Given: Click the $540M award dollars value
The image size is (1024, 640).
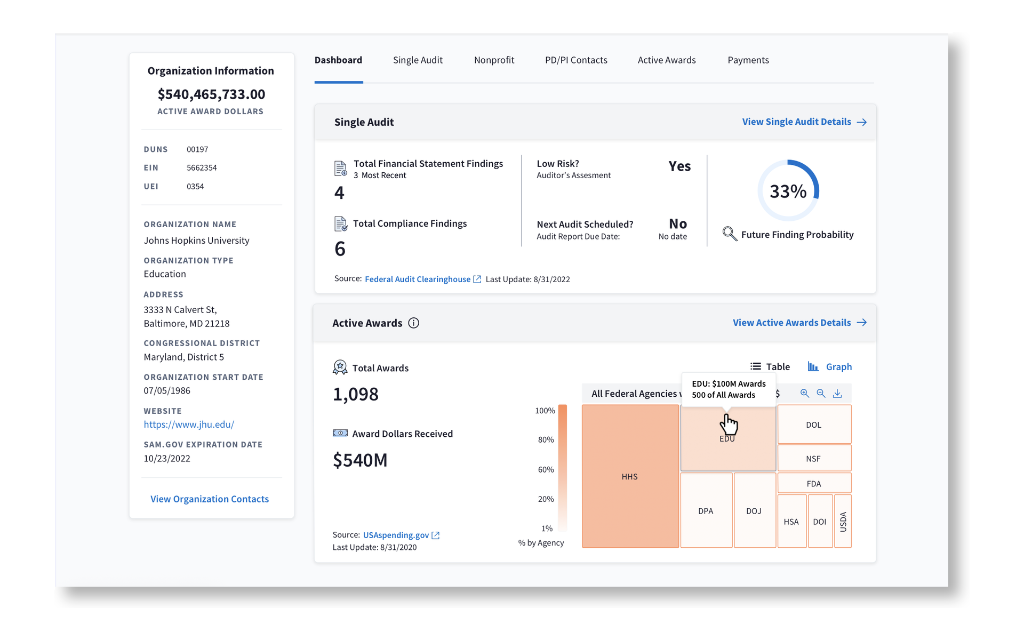Looking at the screenshot, I should [x=360, y=460].
